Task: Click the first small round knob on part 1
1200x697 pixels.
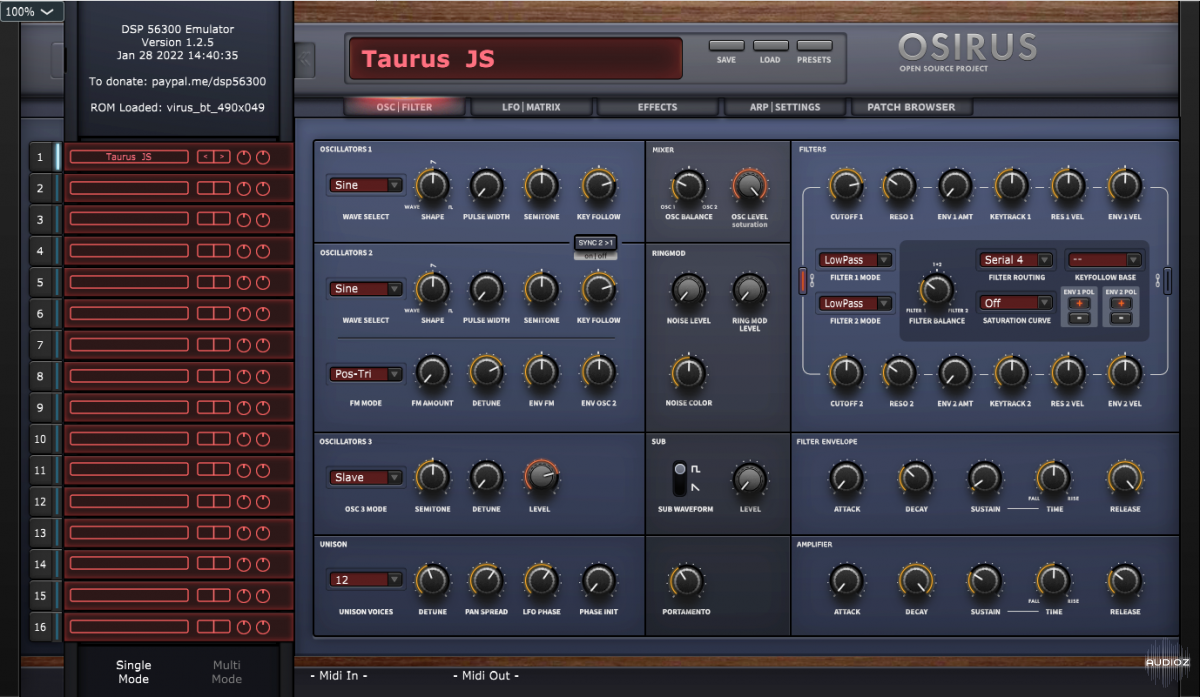Action: (244, 157)
